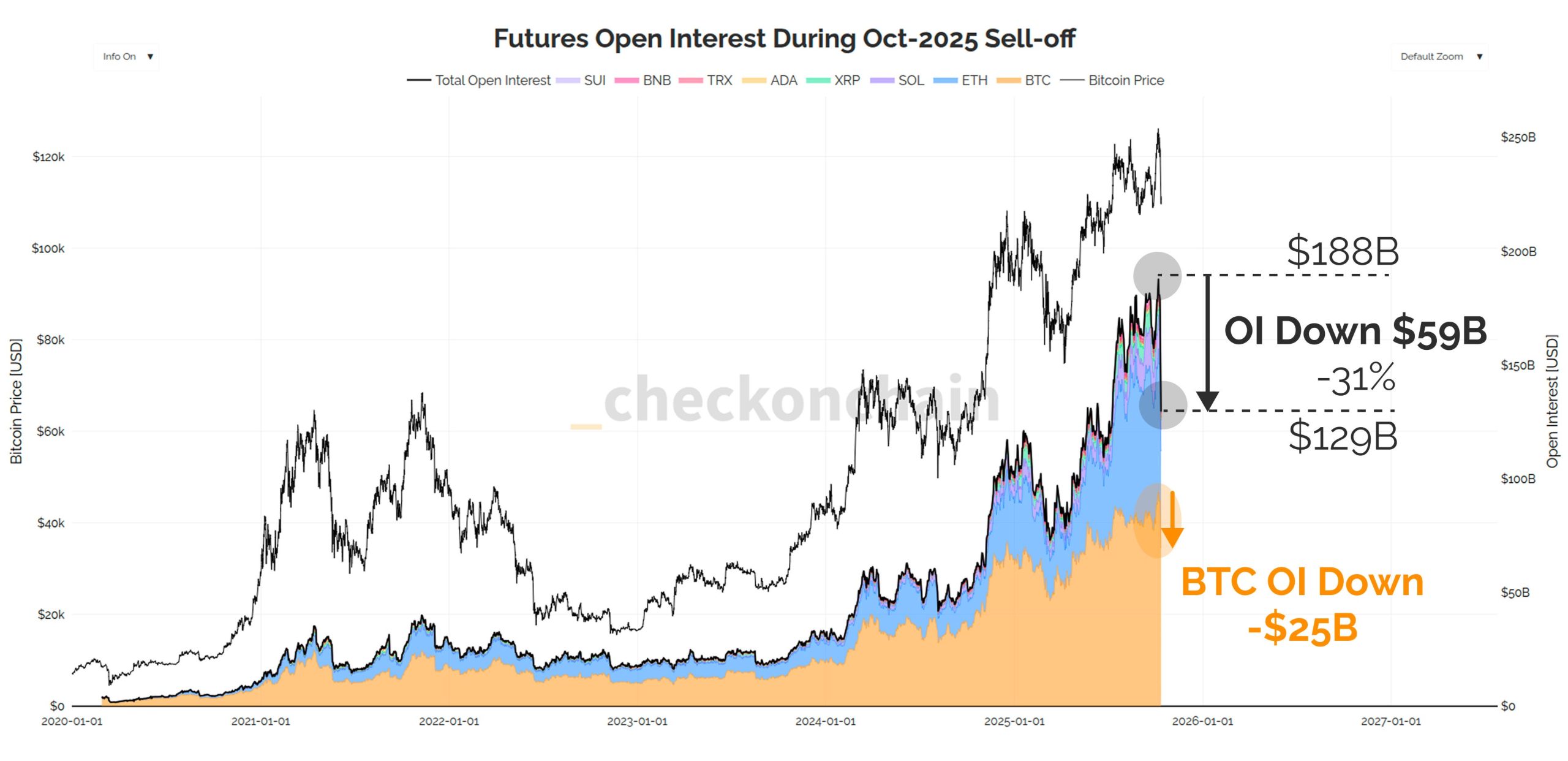Screen dimensions: 1568x761
Task: Click the TRX legend color swatch
Action: click(690, 80)
